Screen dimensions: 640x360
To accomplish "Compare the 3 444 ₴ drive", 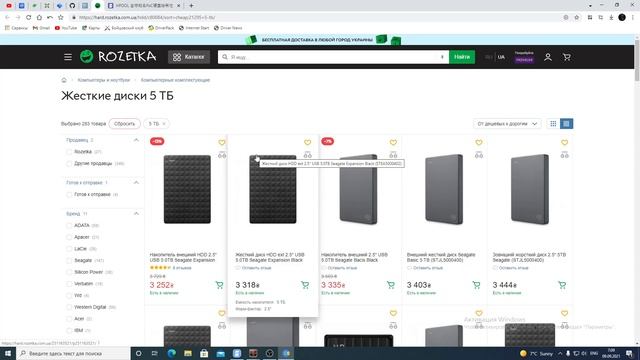I will pyautogui.click(x=564, y=155).
